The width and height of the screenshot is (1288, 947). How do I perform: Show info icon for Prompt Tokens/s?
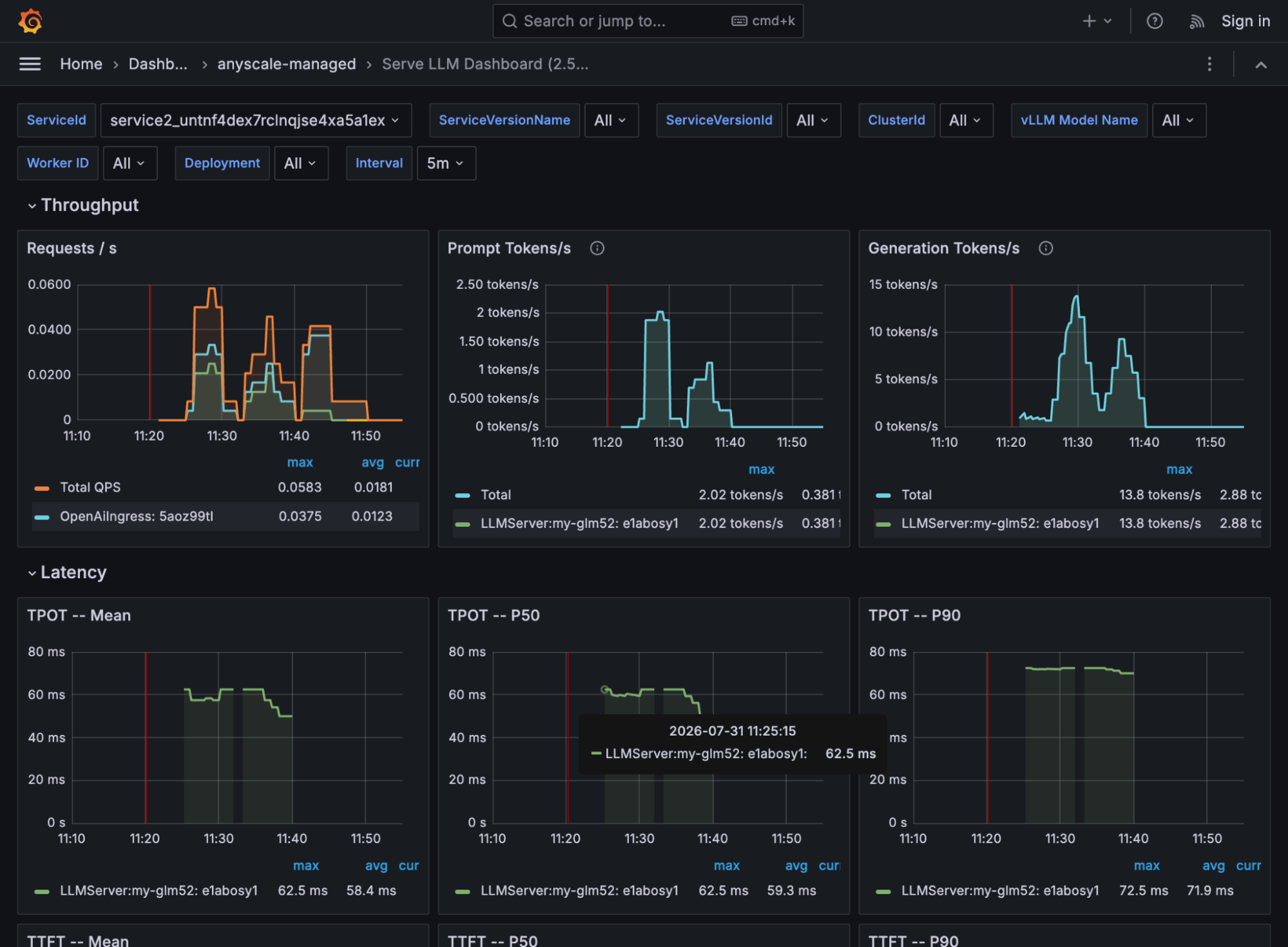point(597,248)
